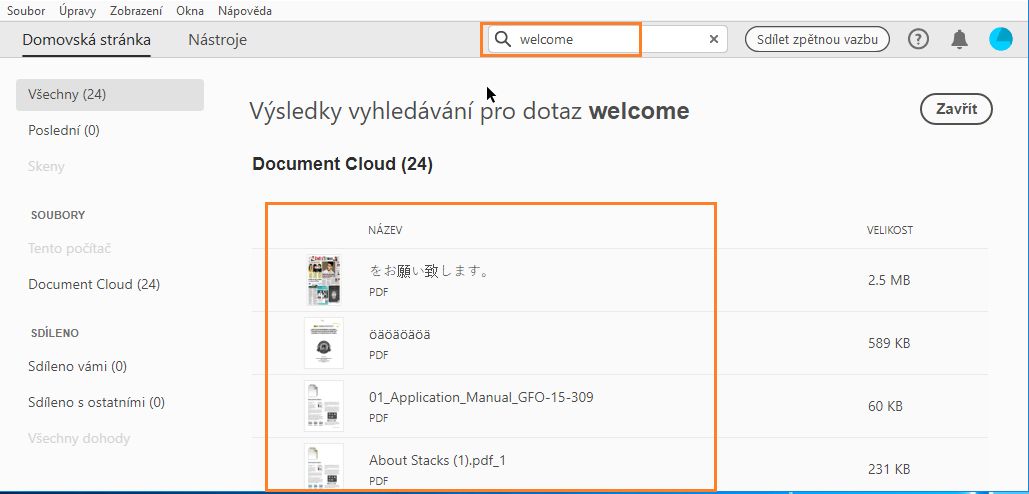Click the 589 KB size value
The height and width of the screenshot is (494, 1029).
click(889, 343)
